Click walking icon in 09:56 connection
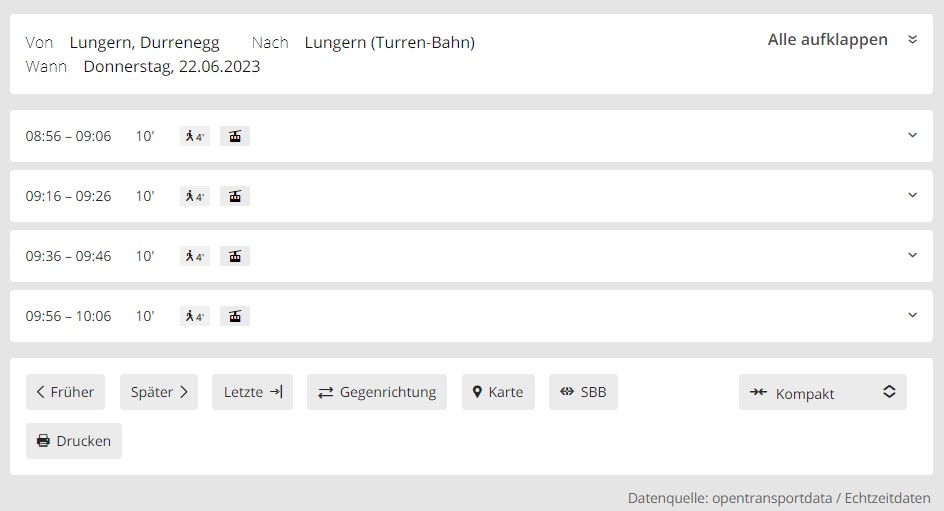This screenshot has width=944, height=511. (x=195, y=316)
